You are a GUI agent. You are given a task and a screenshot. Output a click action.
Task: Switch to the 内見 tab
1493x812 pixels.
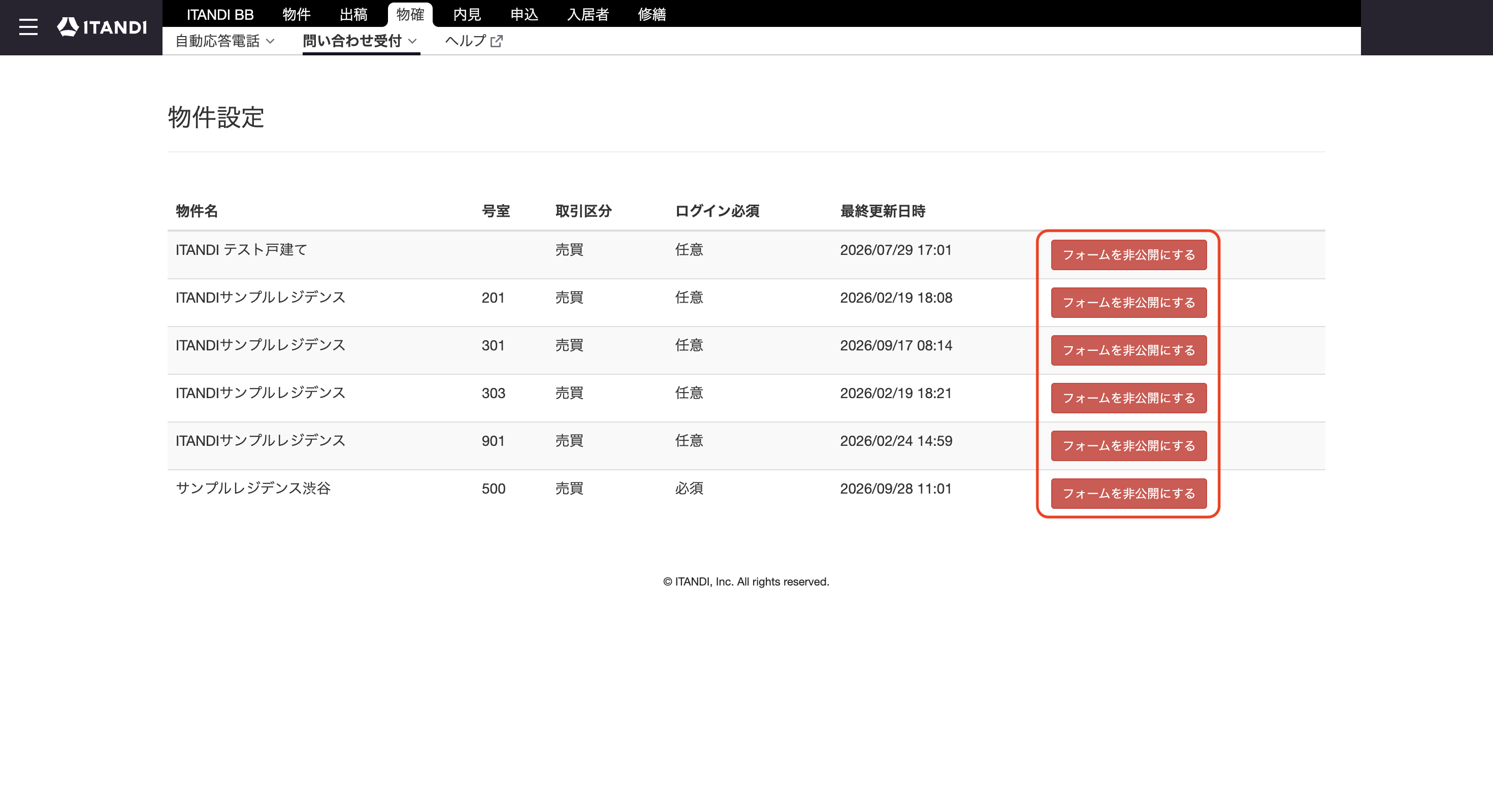(467, 15)
